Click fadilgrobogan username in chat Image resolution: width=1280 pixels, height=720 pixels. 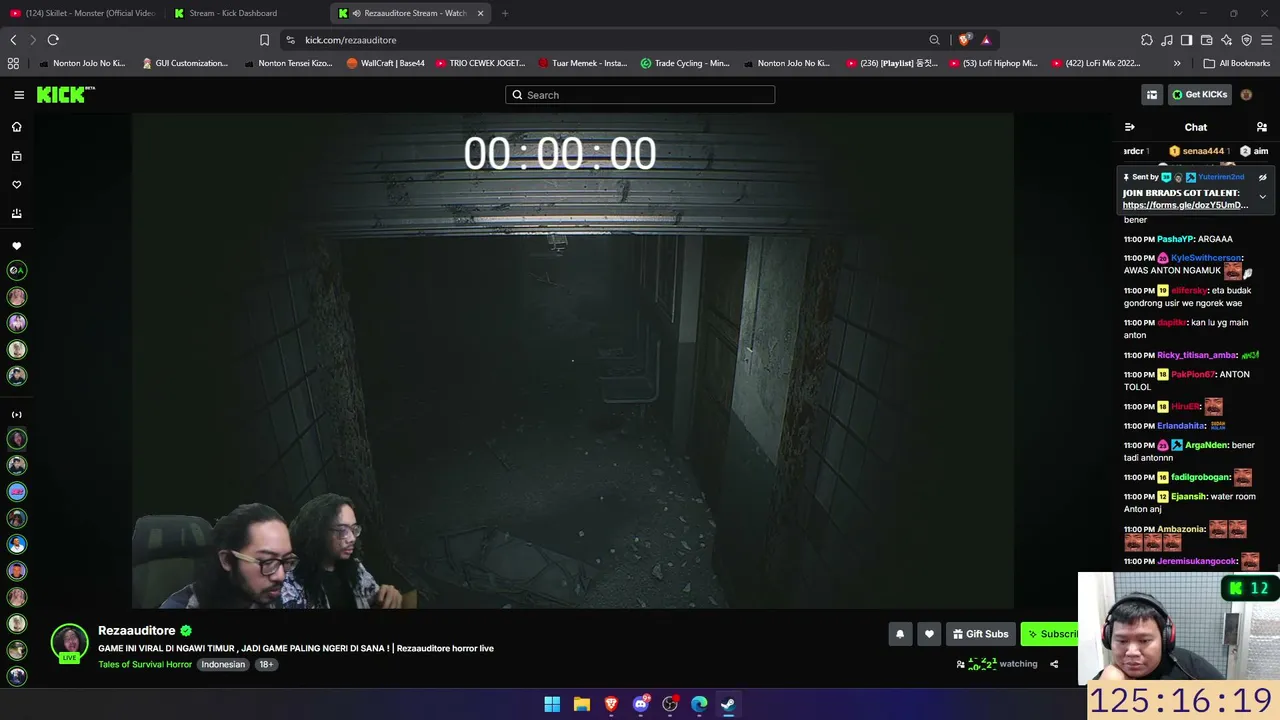coord(1200,478)
